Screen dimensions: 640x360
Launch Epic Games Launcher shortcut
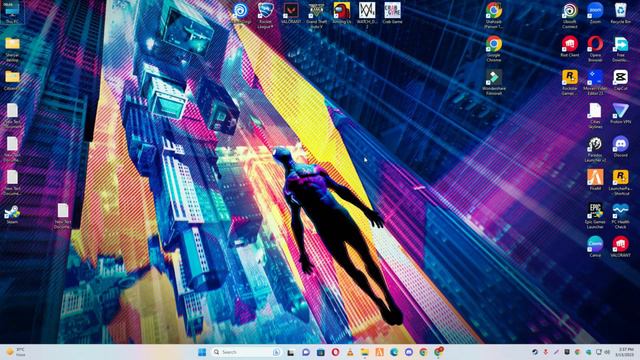(x=595, y=216)
